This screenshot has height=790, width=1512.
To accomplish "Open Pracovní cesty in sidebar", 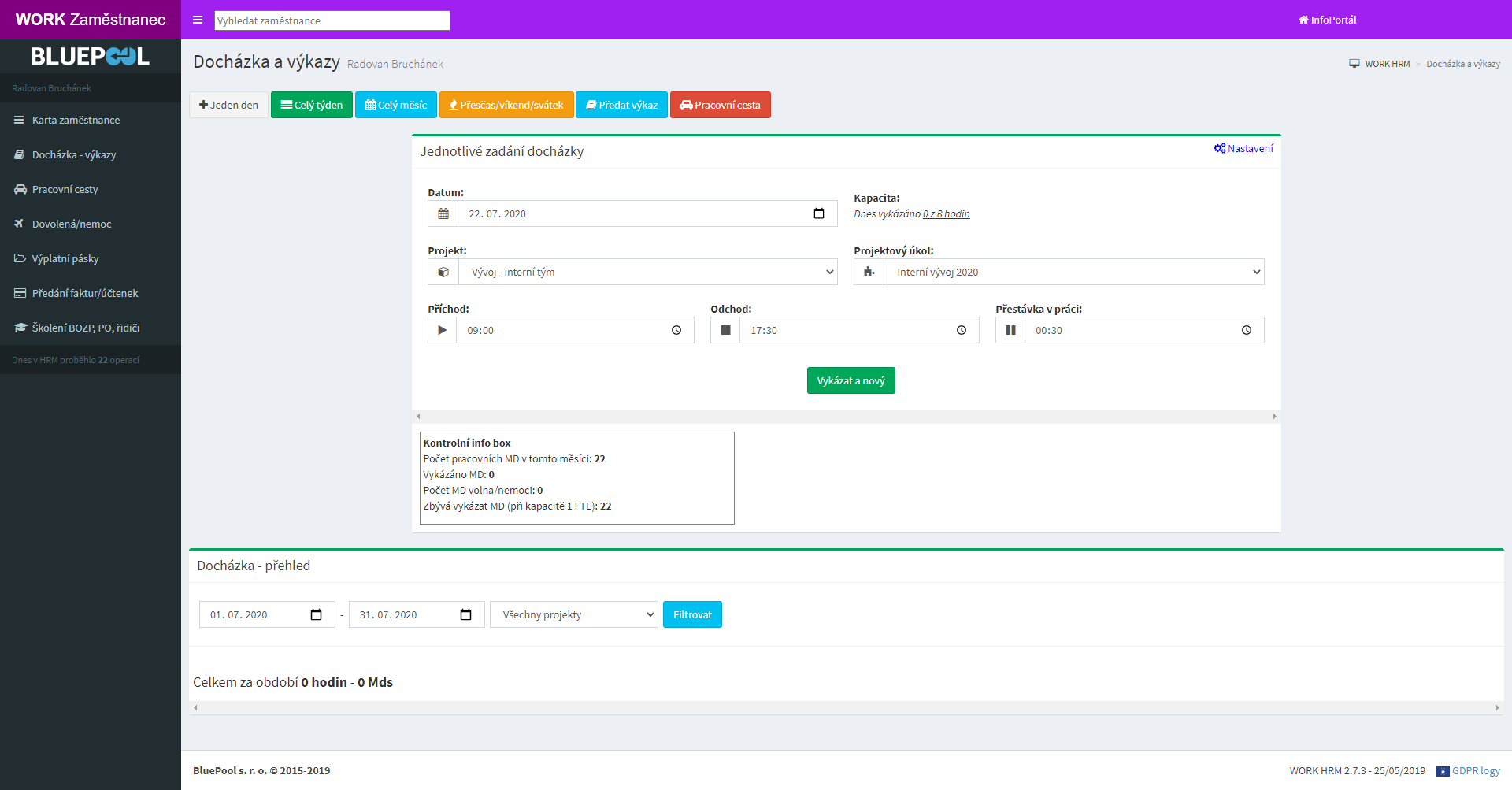I will [91, 189].
